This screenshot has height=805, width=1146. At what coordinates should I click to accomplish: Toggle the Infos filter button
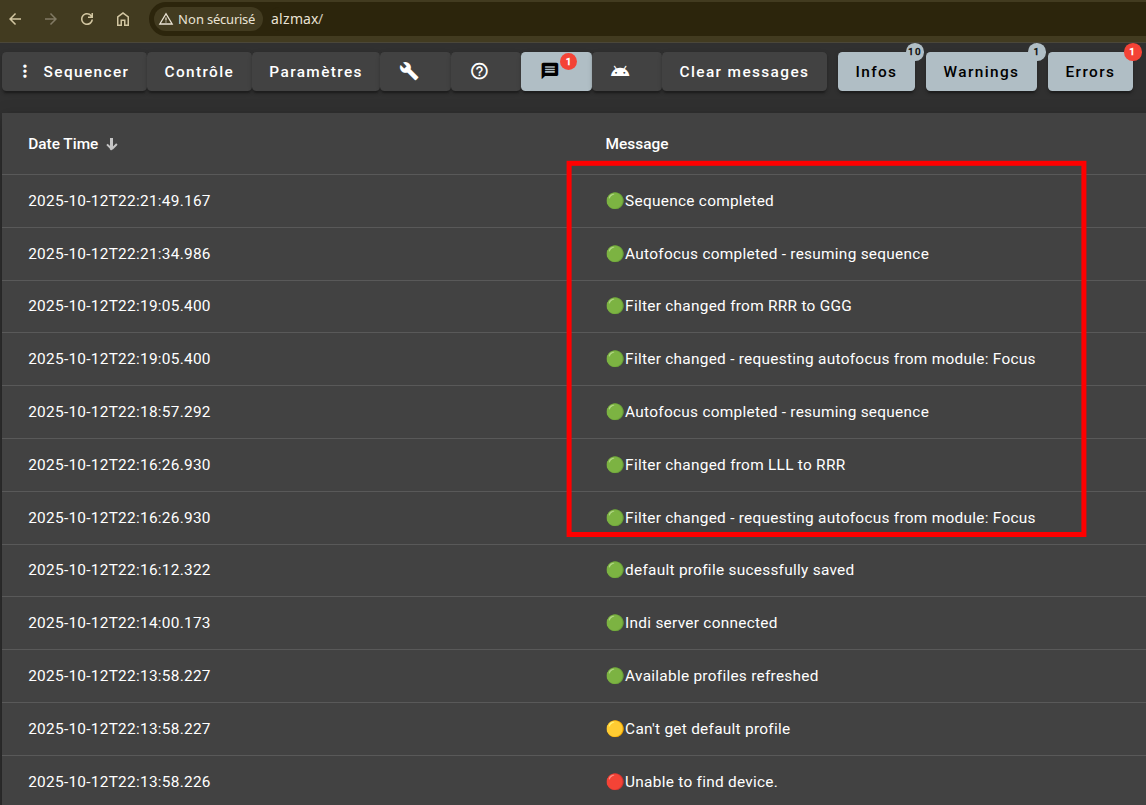tap(876, 72)
